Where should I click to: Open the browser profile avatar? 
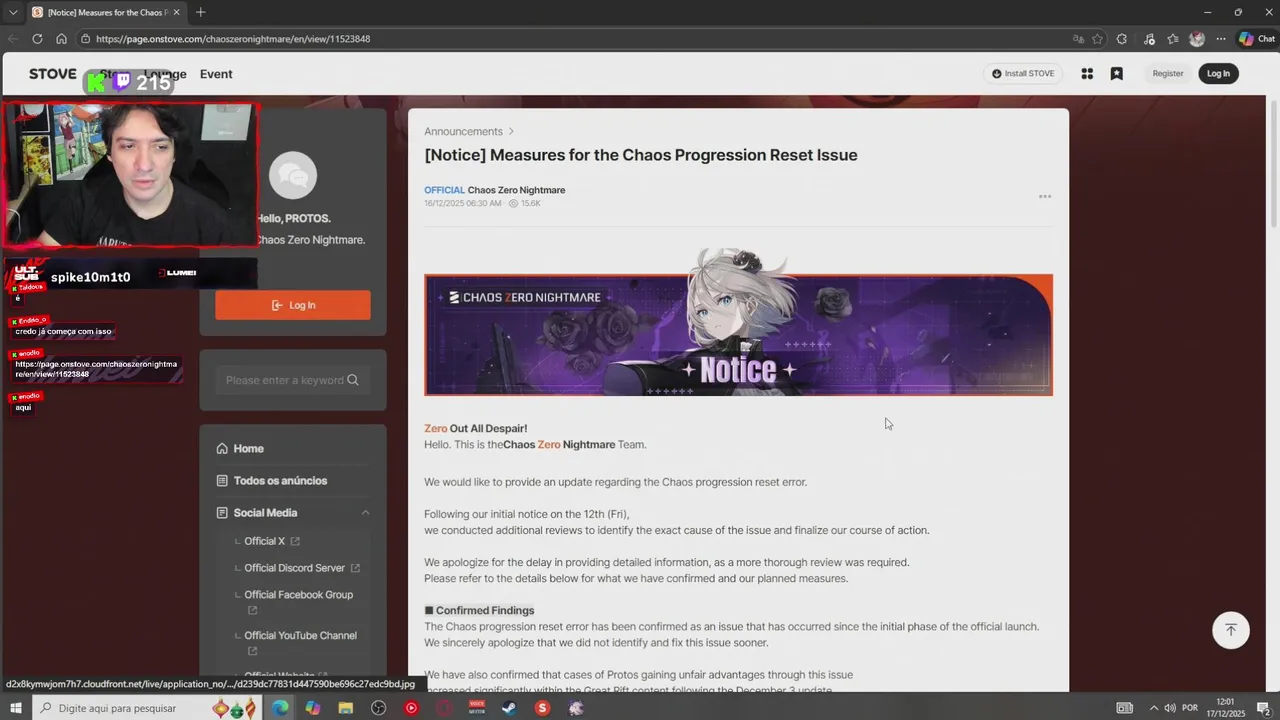coord(1197,39)
